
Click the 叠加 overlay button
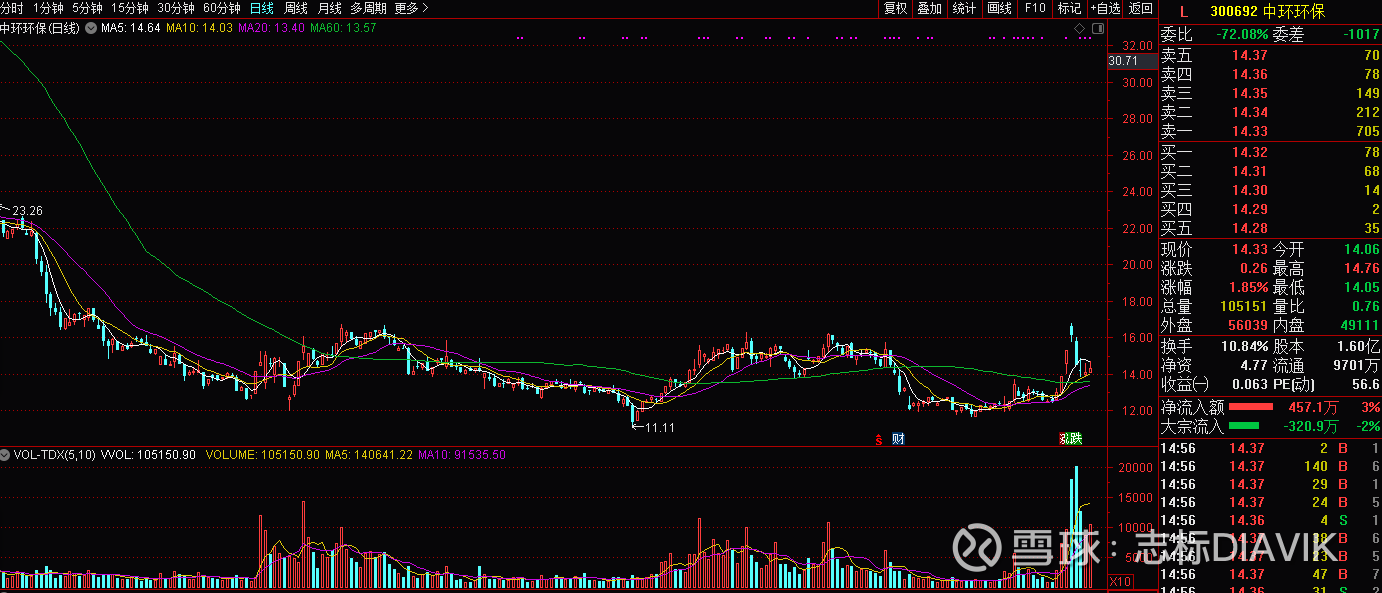point(930,8)
